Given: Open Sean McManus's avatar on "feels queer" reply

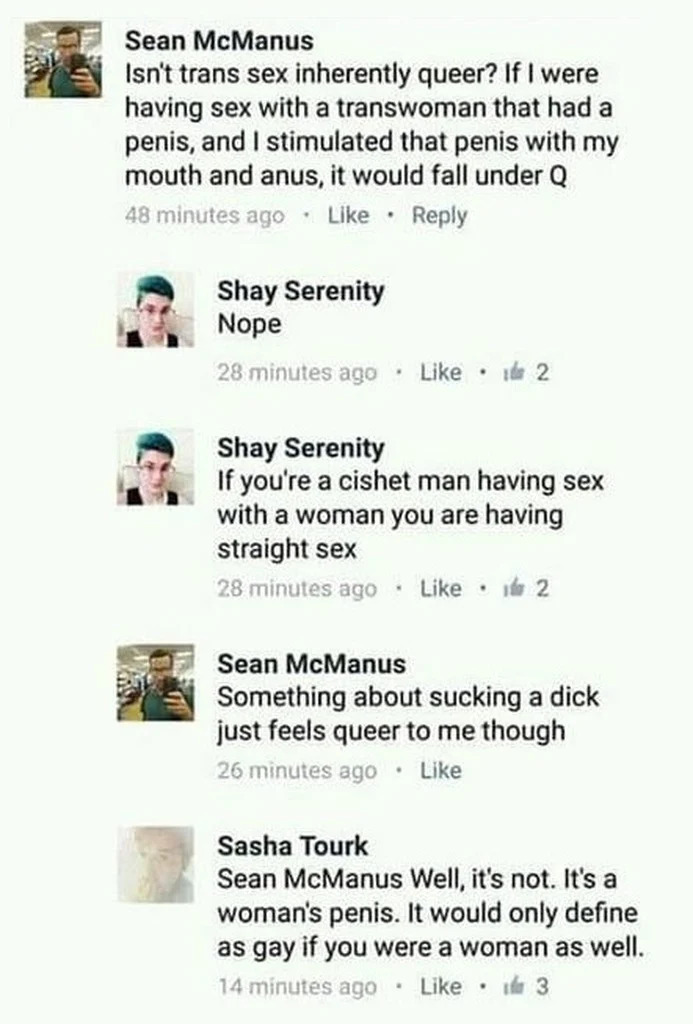Looking at the screenshot, I should tap(155, 683).
